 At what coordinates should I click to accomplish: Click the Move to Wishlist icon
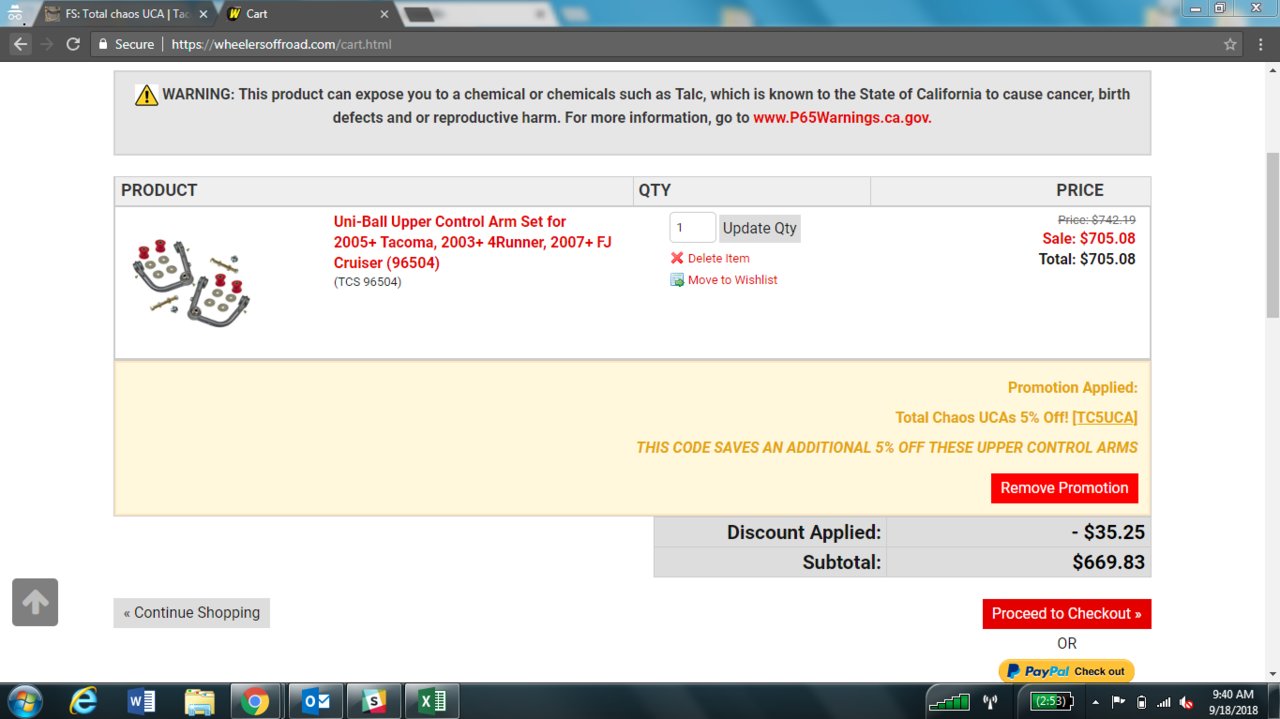(x=677, y=280)
